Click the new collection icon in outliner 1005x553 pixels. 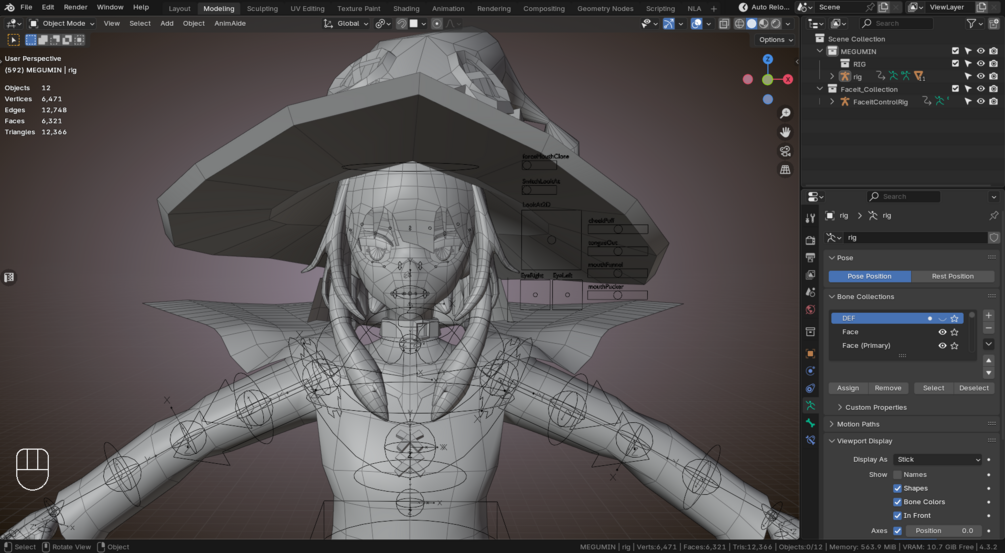[x=993, y=24]
